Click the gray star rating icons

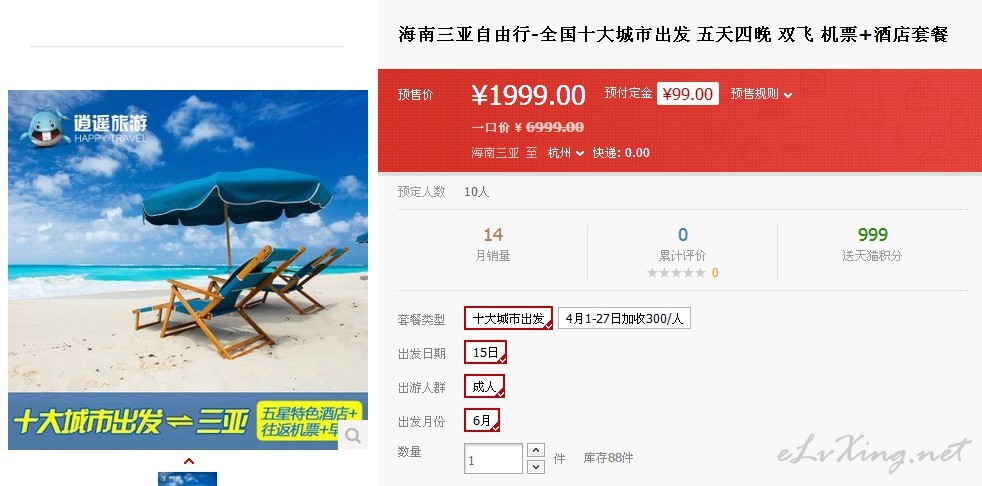[676, 272]
